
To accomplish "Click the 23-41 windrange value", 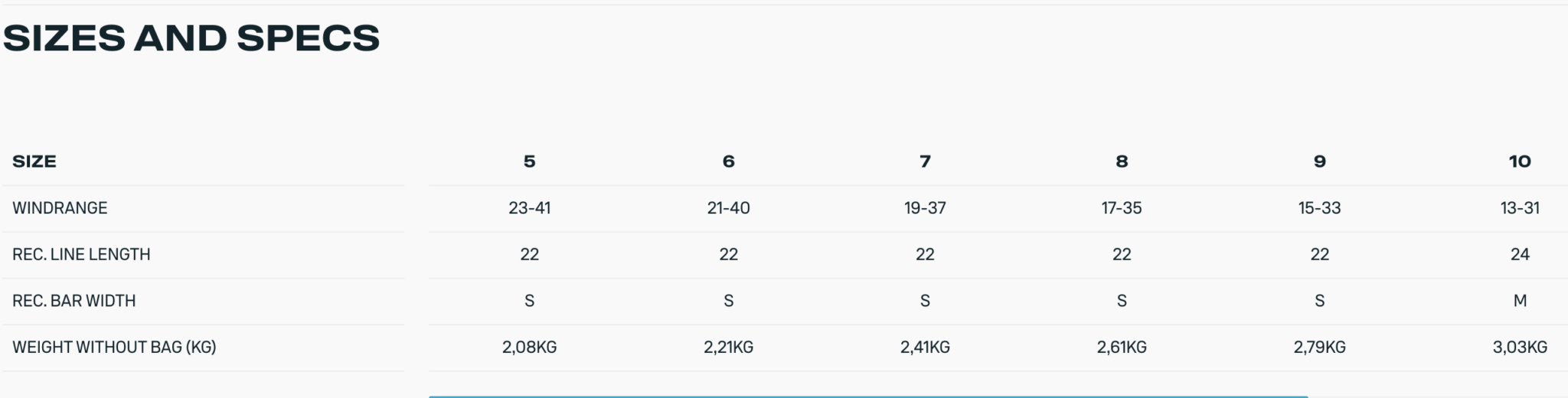I will pyautogui.click(x=529, y=208).
